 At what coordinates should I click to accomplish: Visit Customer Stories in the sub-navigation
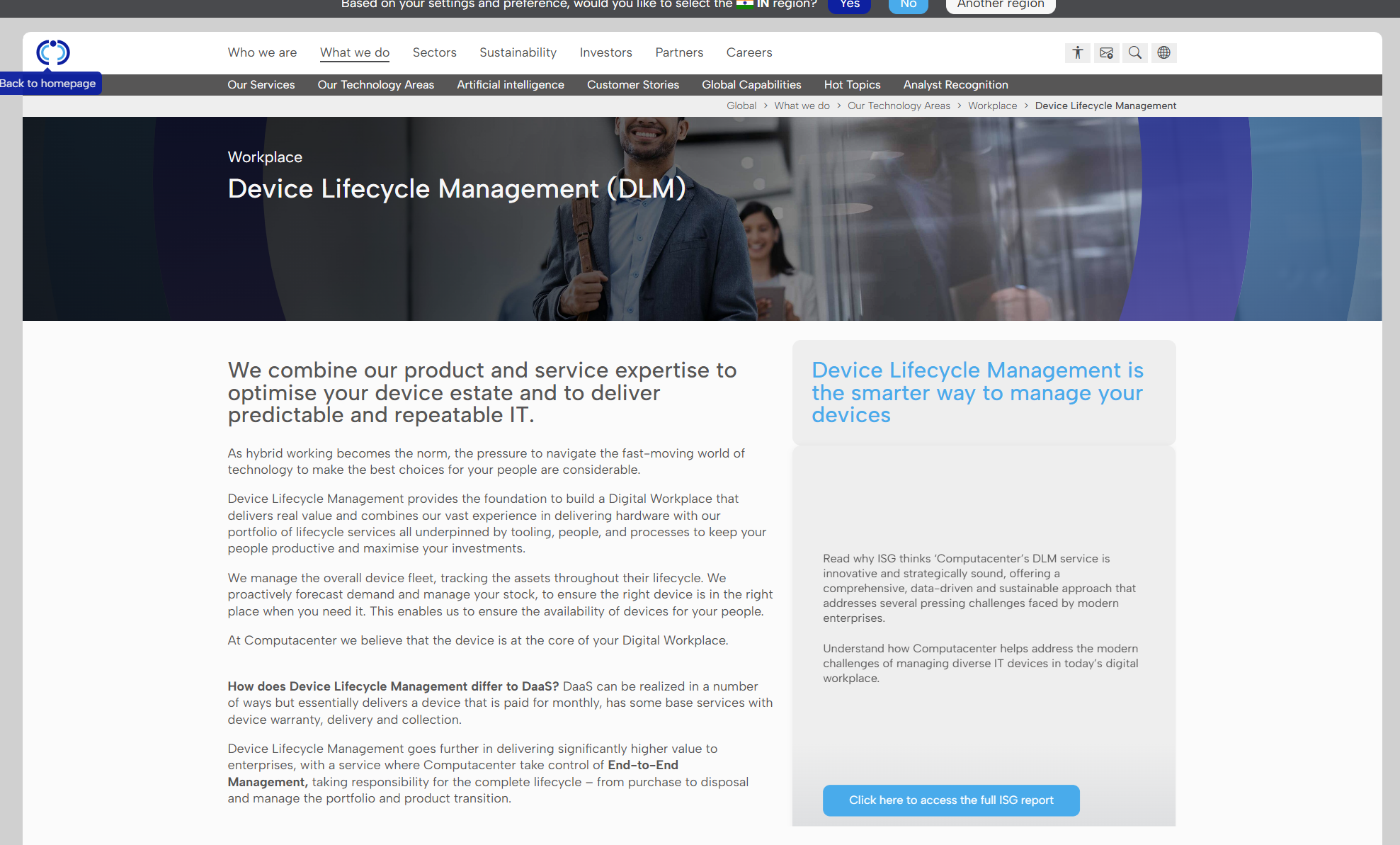pos(633,85)
